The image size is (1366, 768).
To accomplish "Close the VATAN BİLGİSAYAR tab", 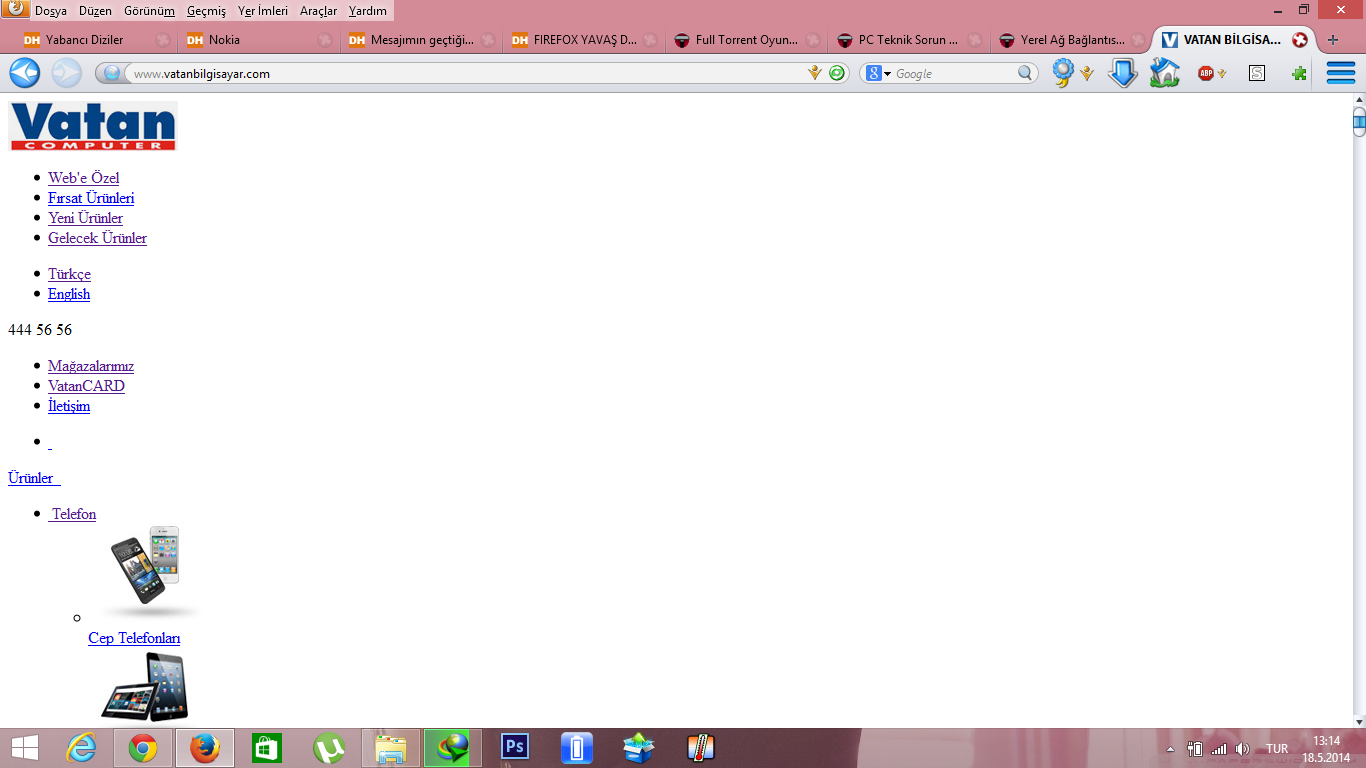I will [x=1300, y=40].
